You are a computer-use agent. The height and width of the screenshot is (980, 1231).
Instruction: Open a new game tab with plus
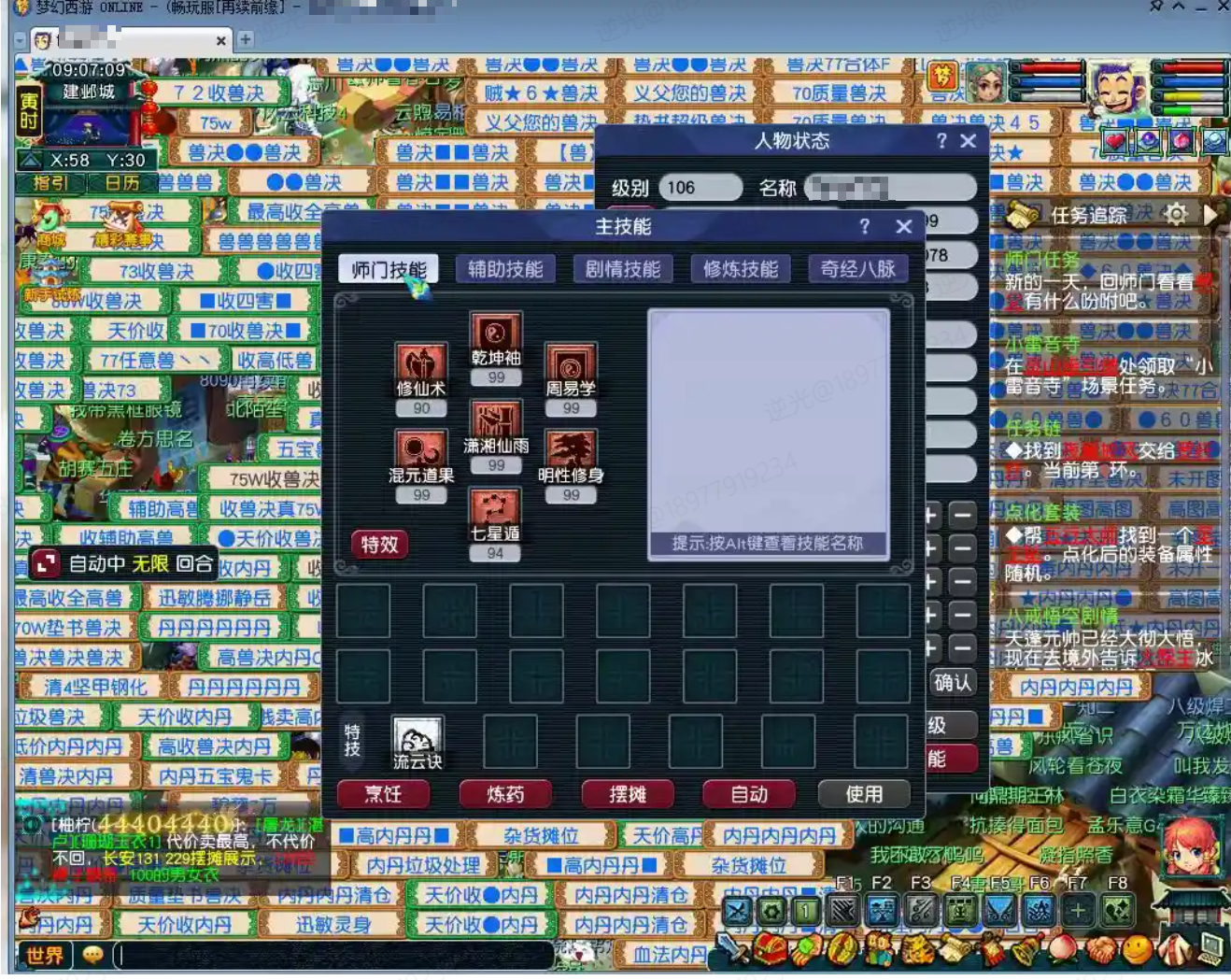245,39
